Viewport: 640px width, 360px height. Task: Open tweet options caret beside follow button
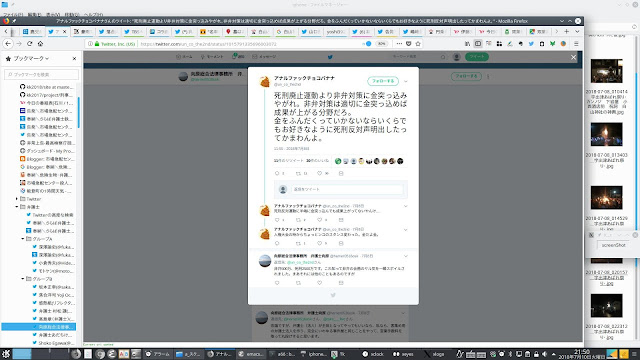pyautogui.click(x=406, y=81)
